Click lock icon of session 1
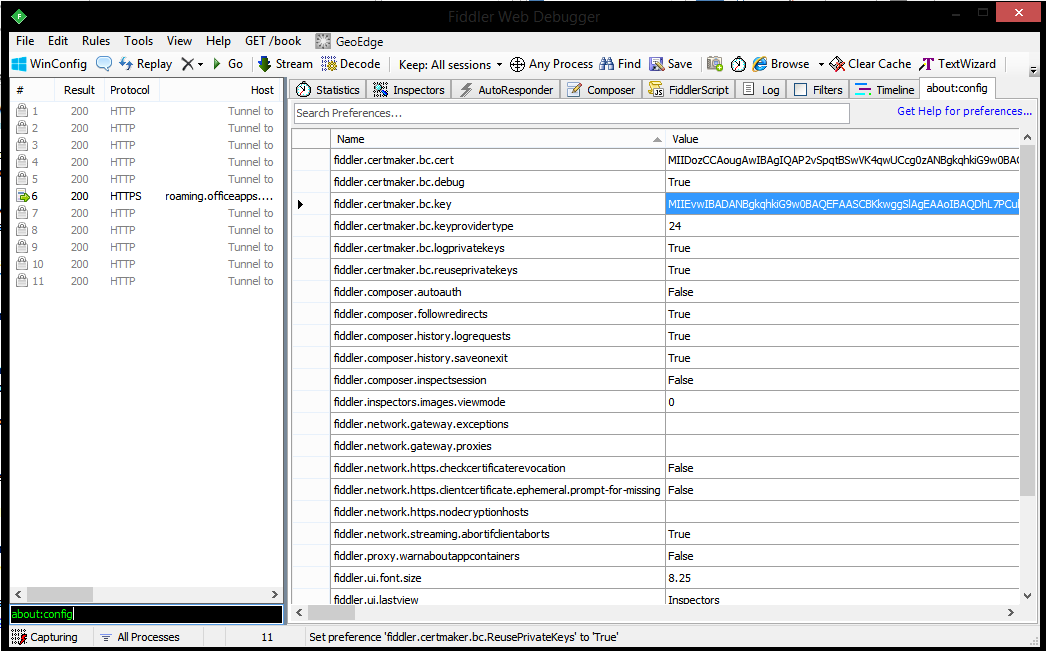The width and height of the screenshot is (1046, 651). 22,111
